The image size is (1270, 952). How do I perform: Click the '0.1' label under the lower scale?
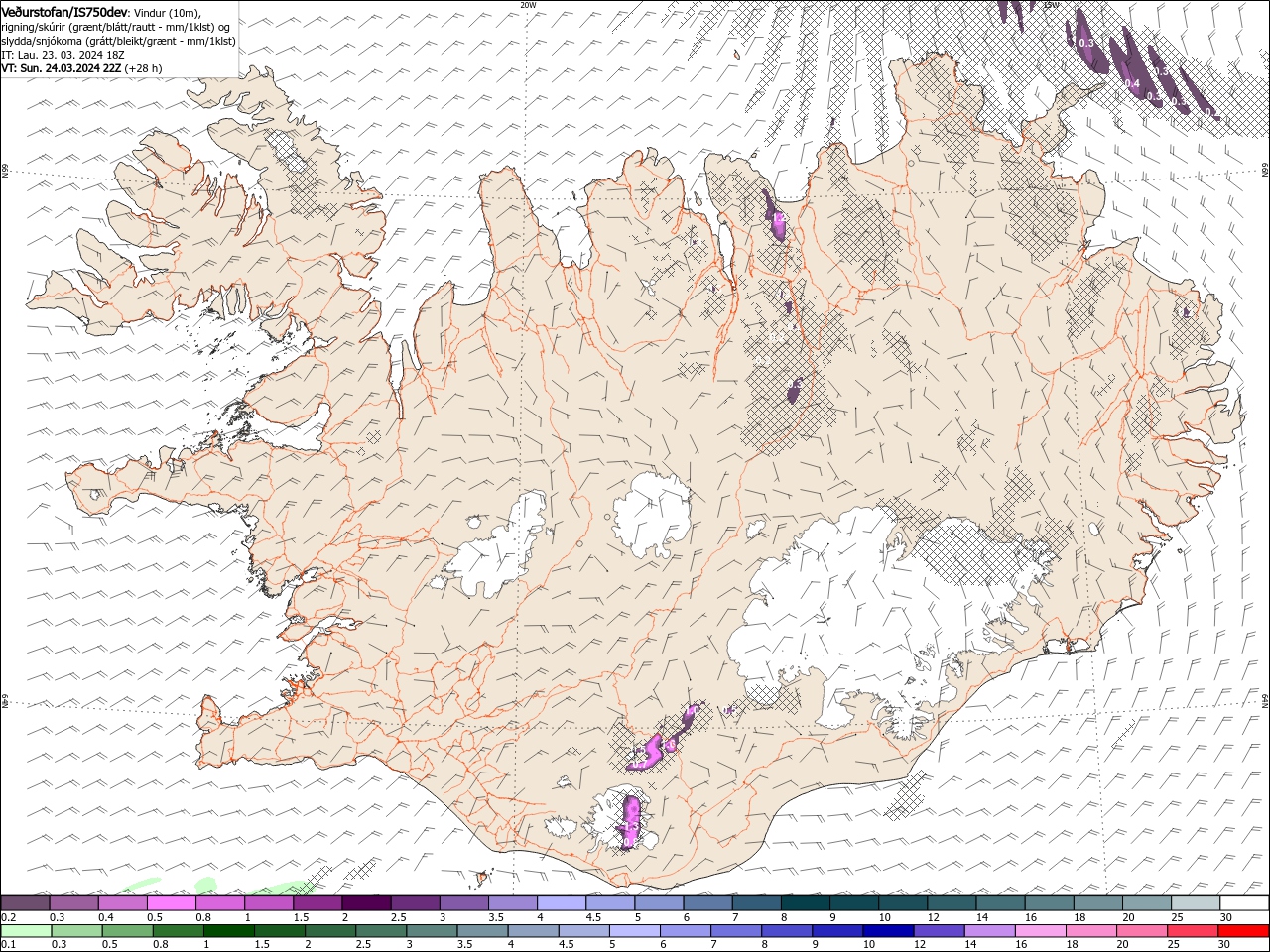point(8,944)
